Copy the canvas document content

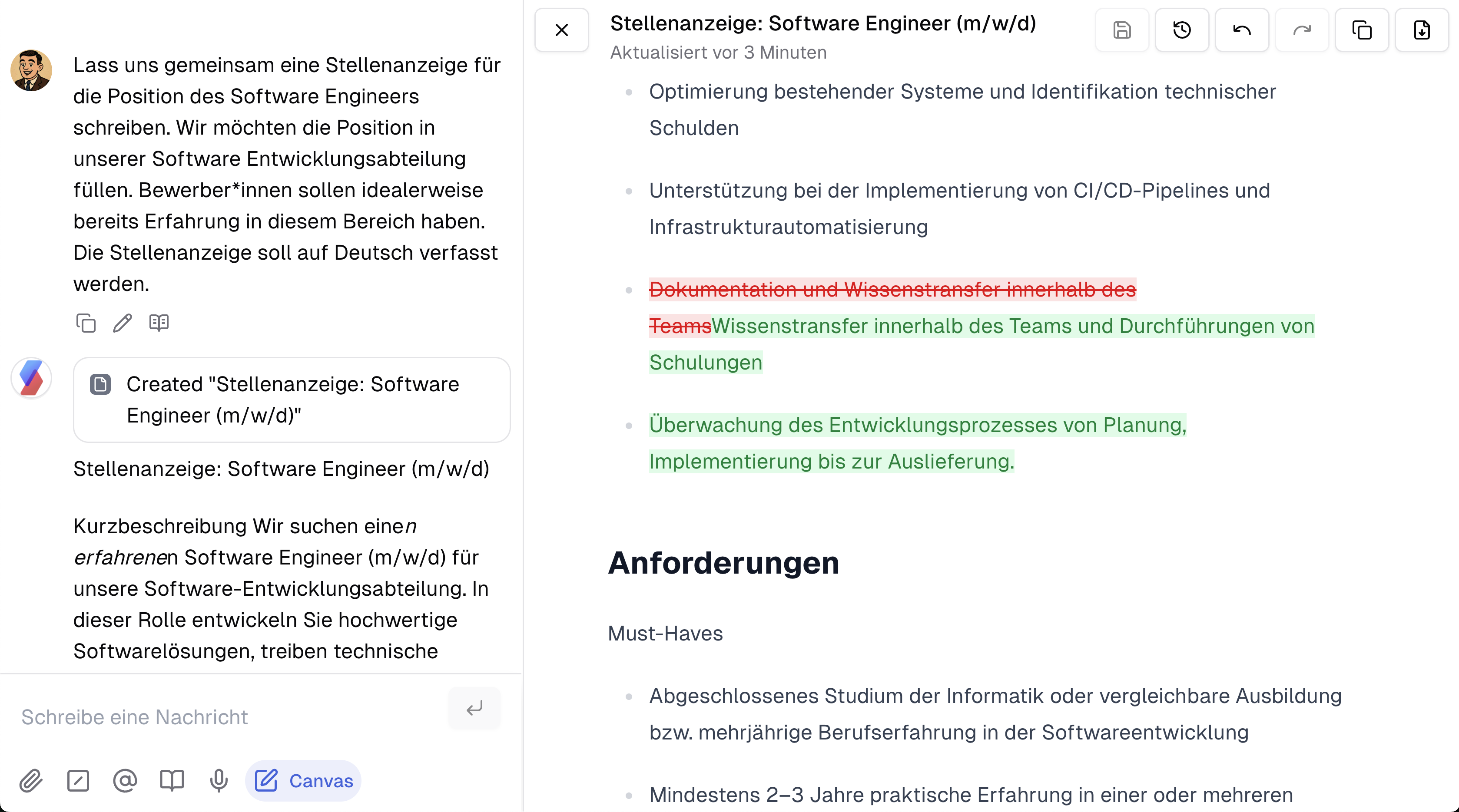pyautogui.click(x=1362, y=30)
